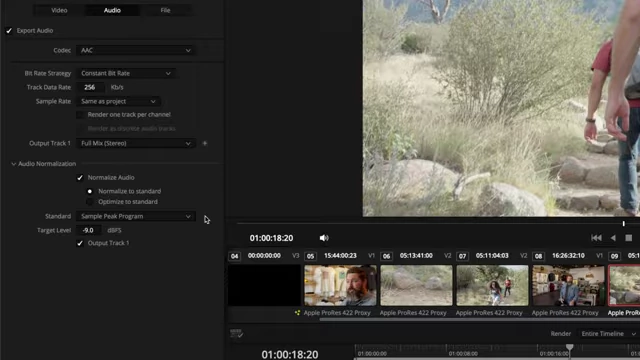Open Output Track 1 Full Mix dropdown
The width and height of the screenshot is (640, 360).
135,143
